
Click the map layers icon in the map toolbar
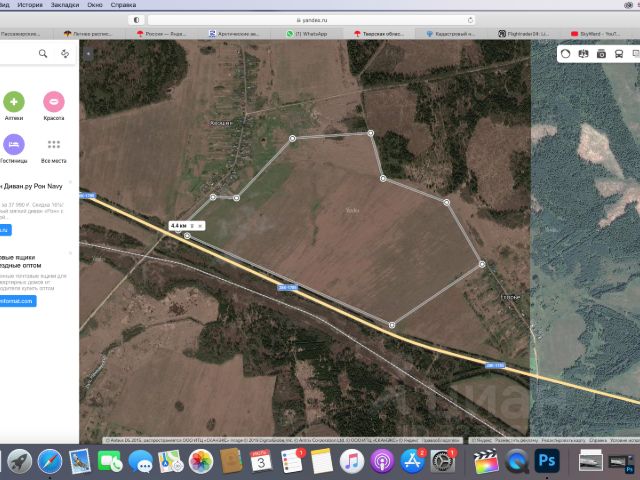click(583, 54)
